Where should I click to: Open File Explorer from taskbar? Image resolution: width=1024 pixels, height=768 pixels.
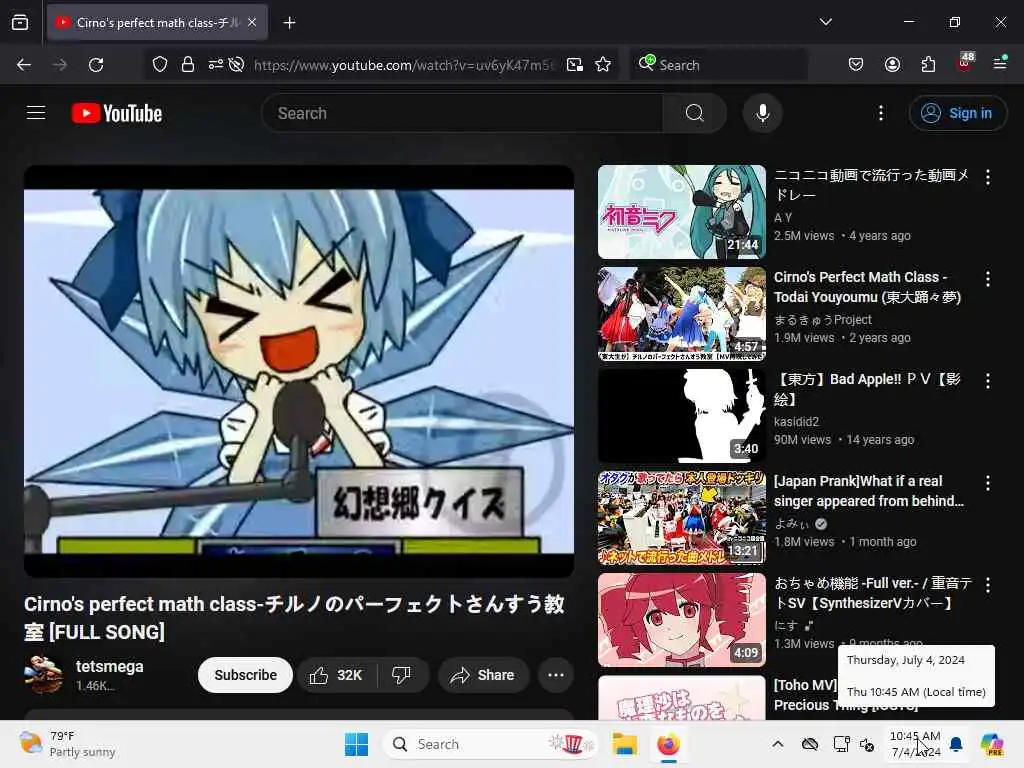click(x=624, y=744)
